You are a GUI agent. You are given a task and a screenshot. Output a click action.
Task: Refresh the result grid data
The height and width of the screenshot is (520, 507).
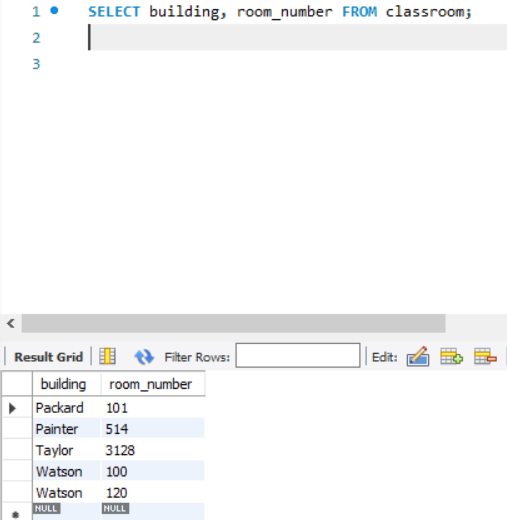(x=144, y=357)
